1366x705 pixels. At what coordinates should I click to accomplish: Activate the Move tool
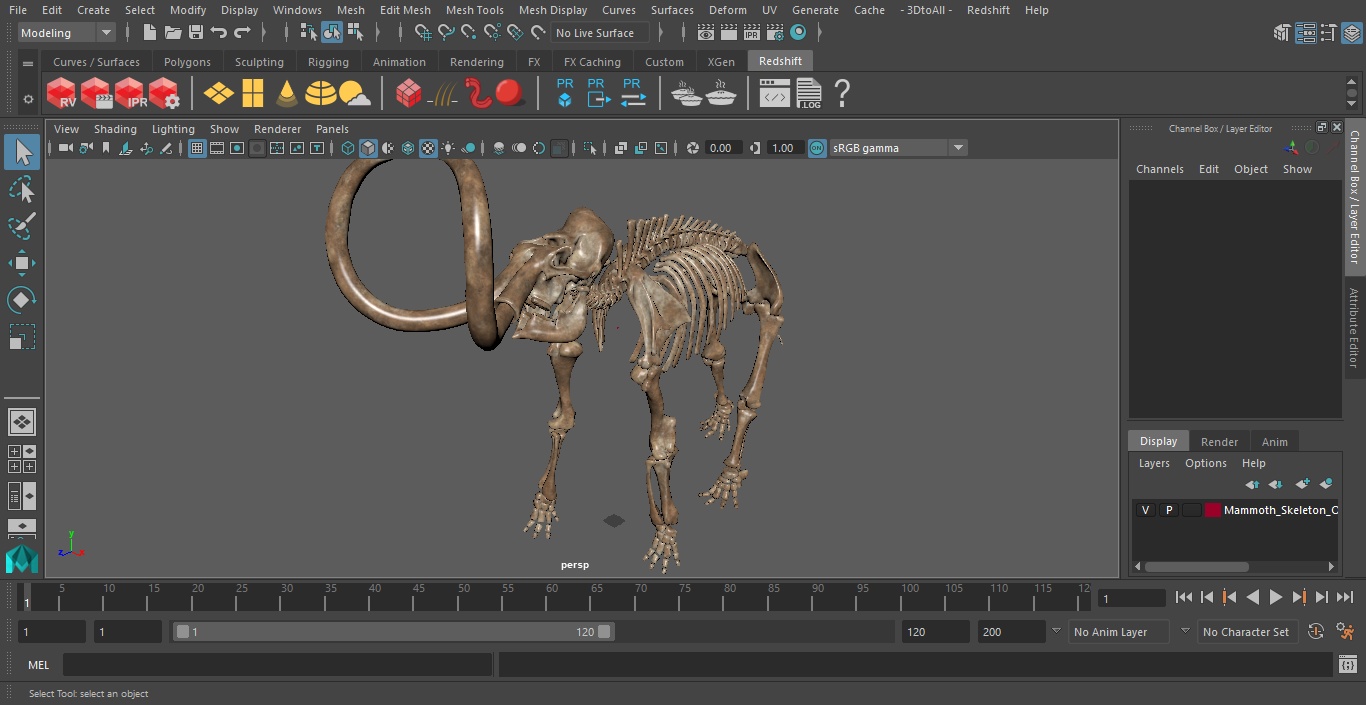tap(22, 263)
